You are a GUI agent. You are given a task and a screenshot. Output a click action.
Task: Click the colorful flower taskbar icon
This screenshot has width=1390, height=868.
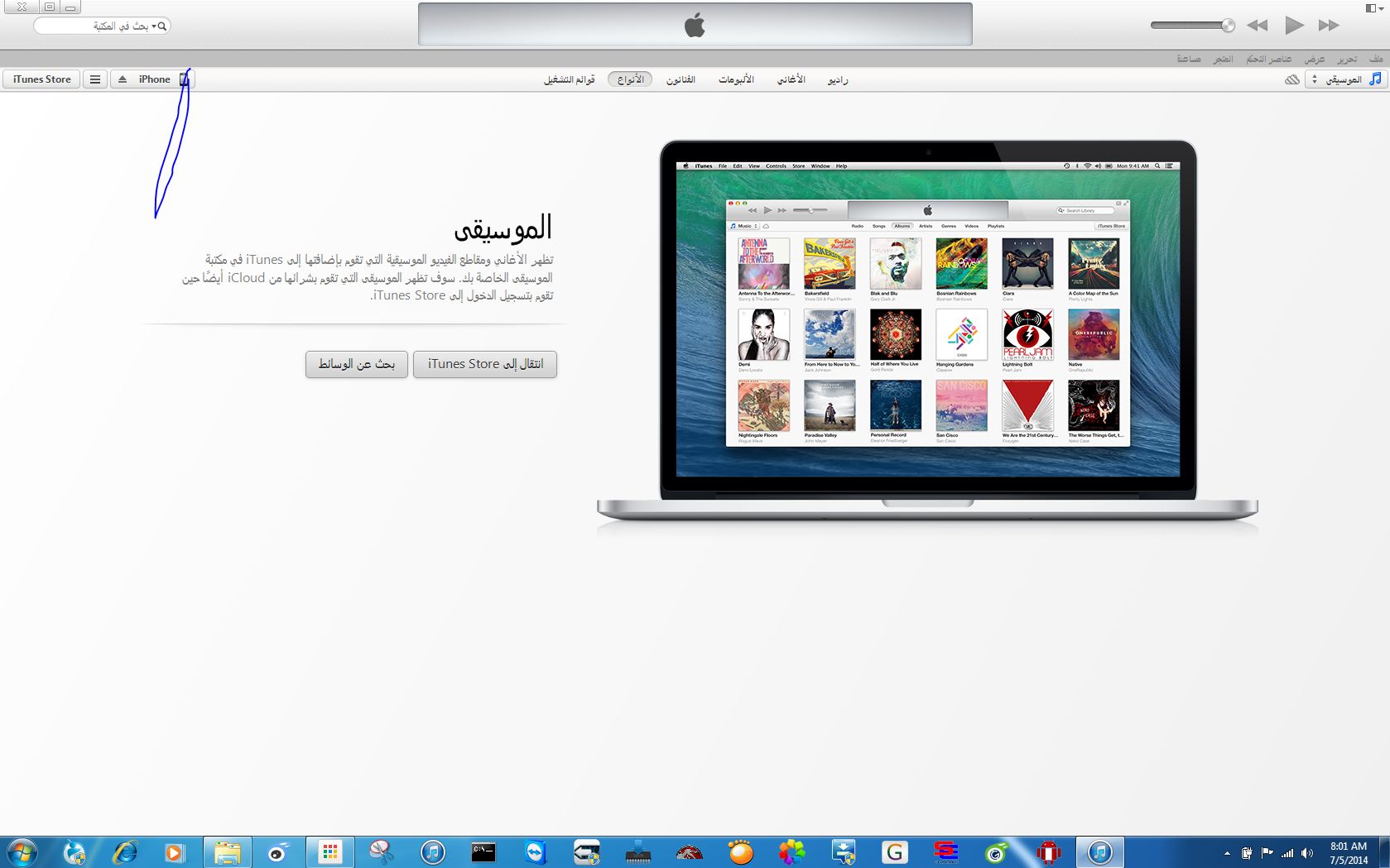pyautogui.click(x=792, y=852)
